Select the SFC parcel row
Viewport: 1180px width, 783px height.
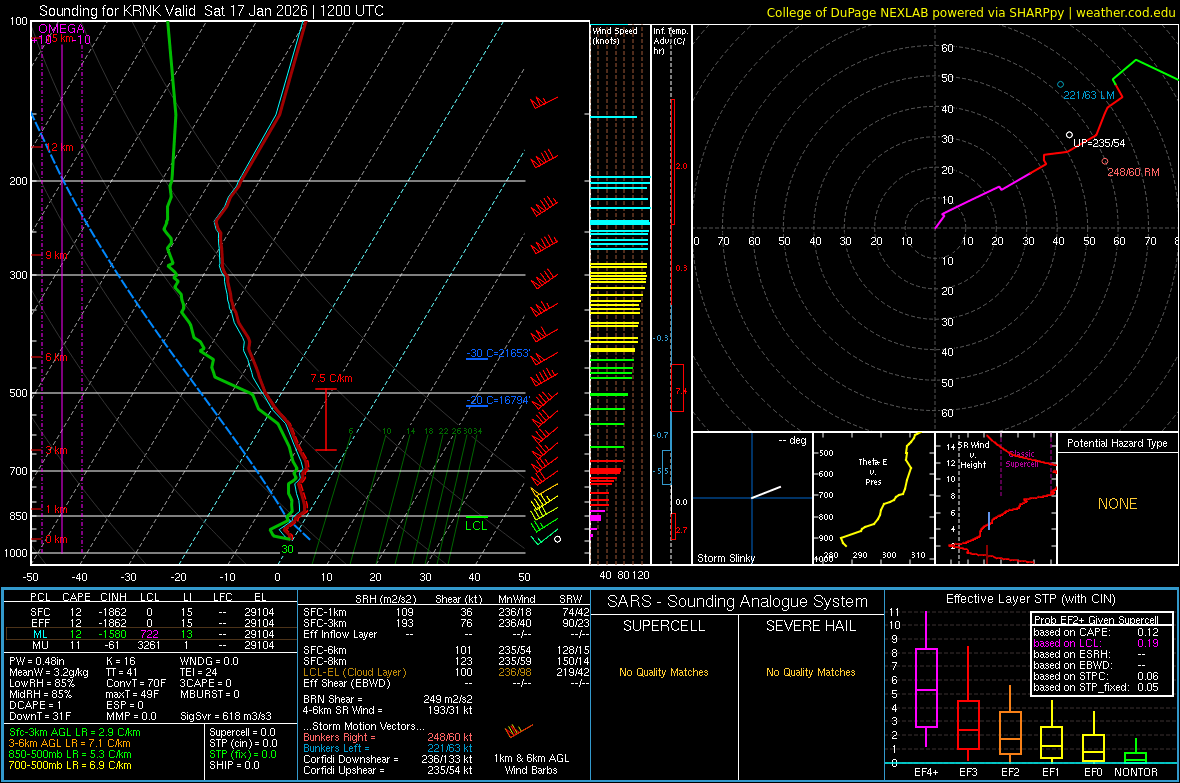click(x=151, y=613)
